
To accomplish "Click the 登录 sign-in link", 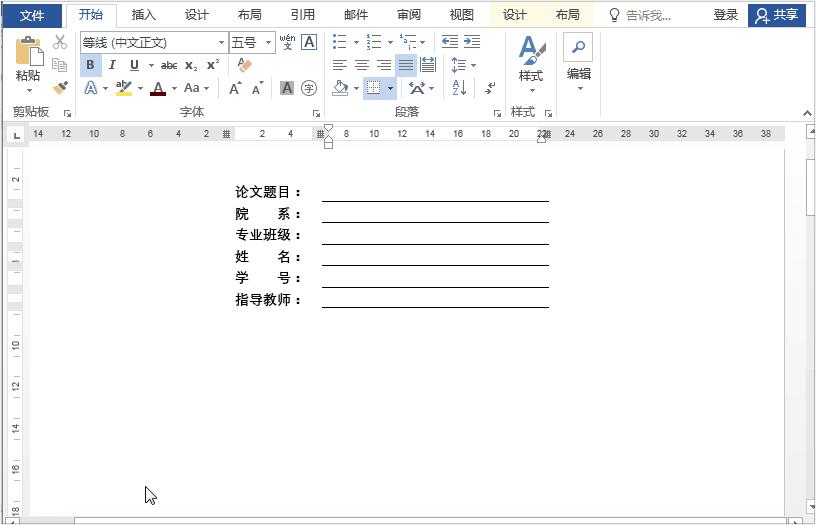I will [x=726, y=15].
